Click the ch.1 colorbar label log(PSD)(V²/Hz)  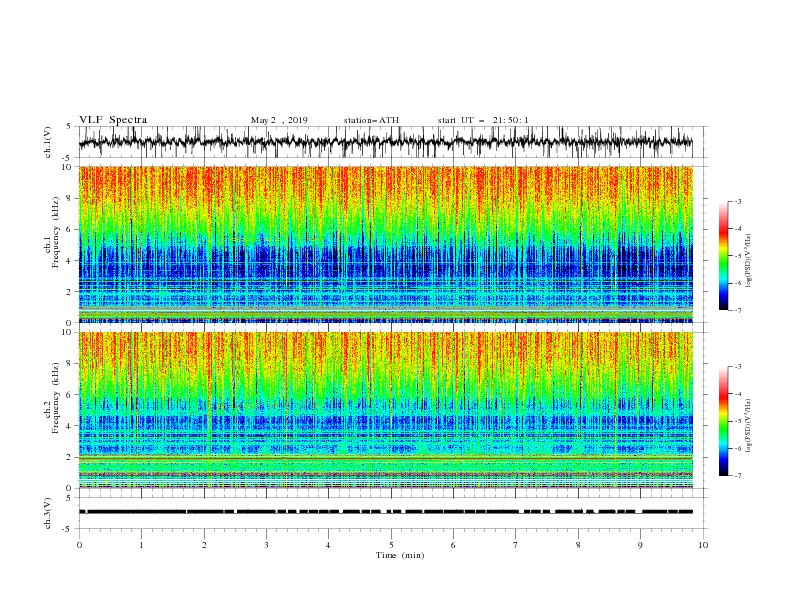748,261
